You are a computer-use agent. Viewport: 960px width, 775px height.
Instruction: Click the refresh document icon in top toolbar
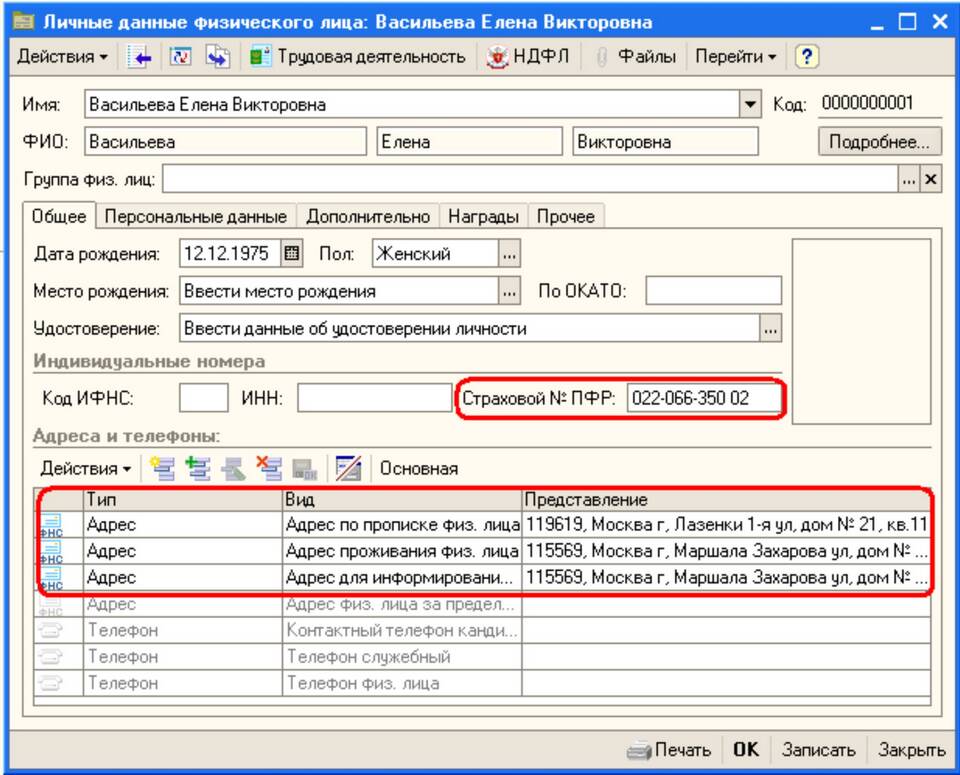[181, 57]
